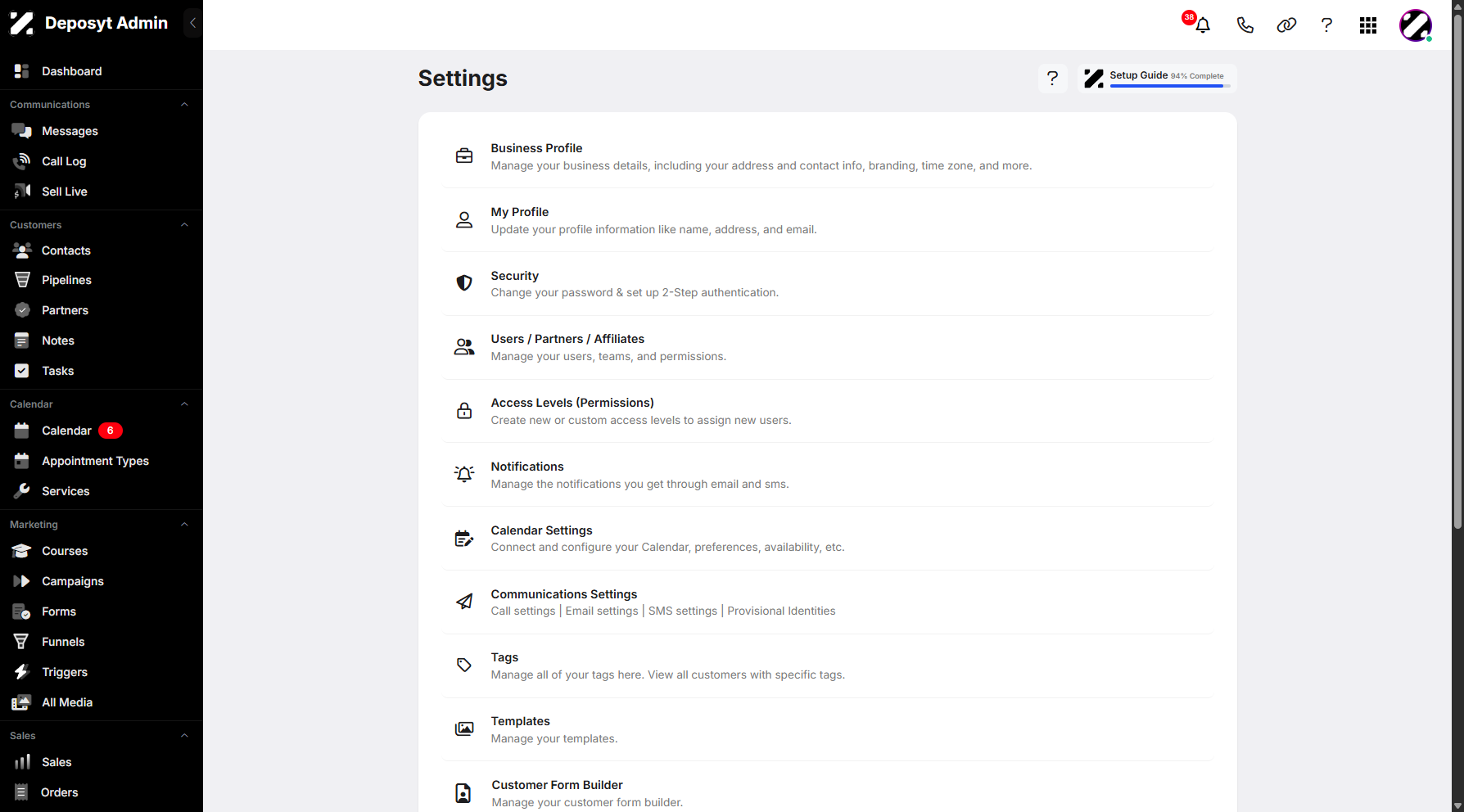Open the SMS settings link

point(683,611)
